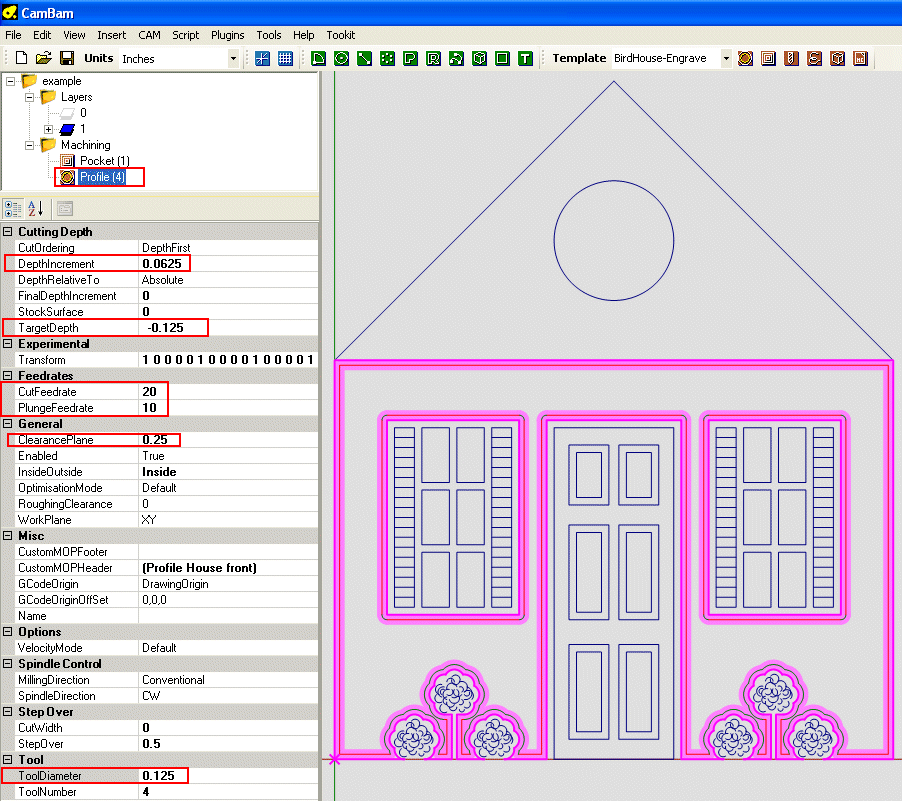
Task: Toggle the axis display icon
Action: pos(262,59)
